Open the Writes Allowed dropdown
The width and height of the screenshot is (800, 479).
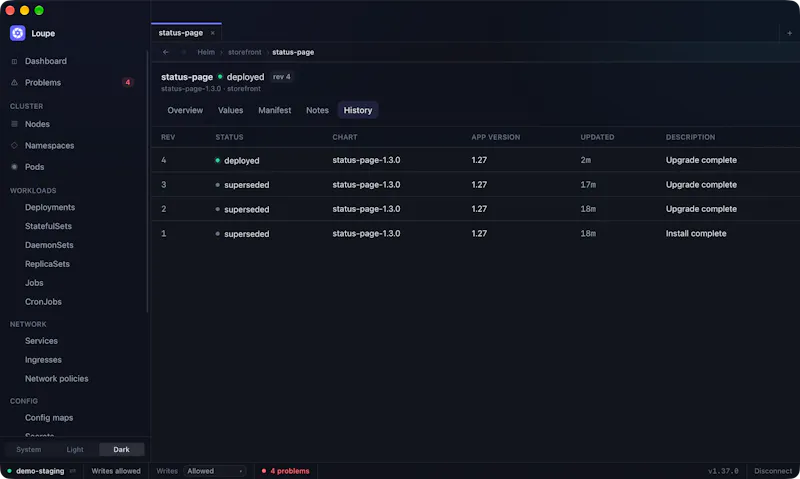coord(215,471)
